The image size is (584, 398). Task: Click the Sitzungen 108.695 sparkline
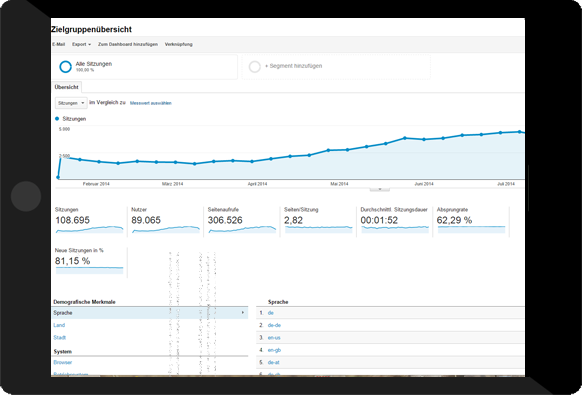pos(89,230)
